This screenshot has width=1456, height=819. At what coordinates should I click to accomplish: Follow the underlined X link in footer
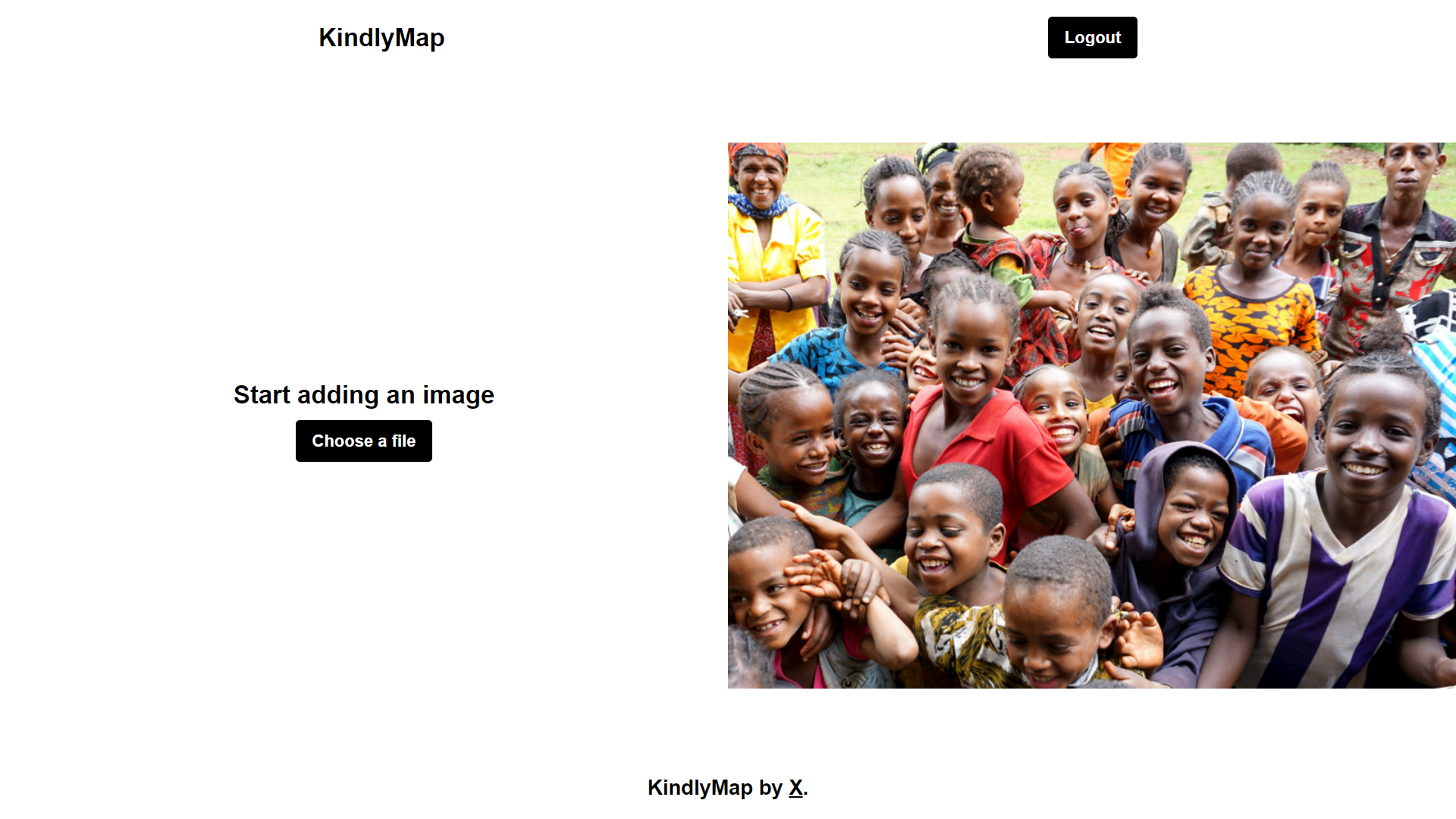pos(795,788)
